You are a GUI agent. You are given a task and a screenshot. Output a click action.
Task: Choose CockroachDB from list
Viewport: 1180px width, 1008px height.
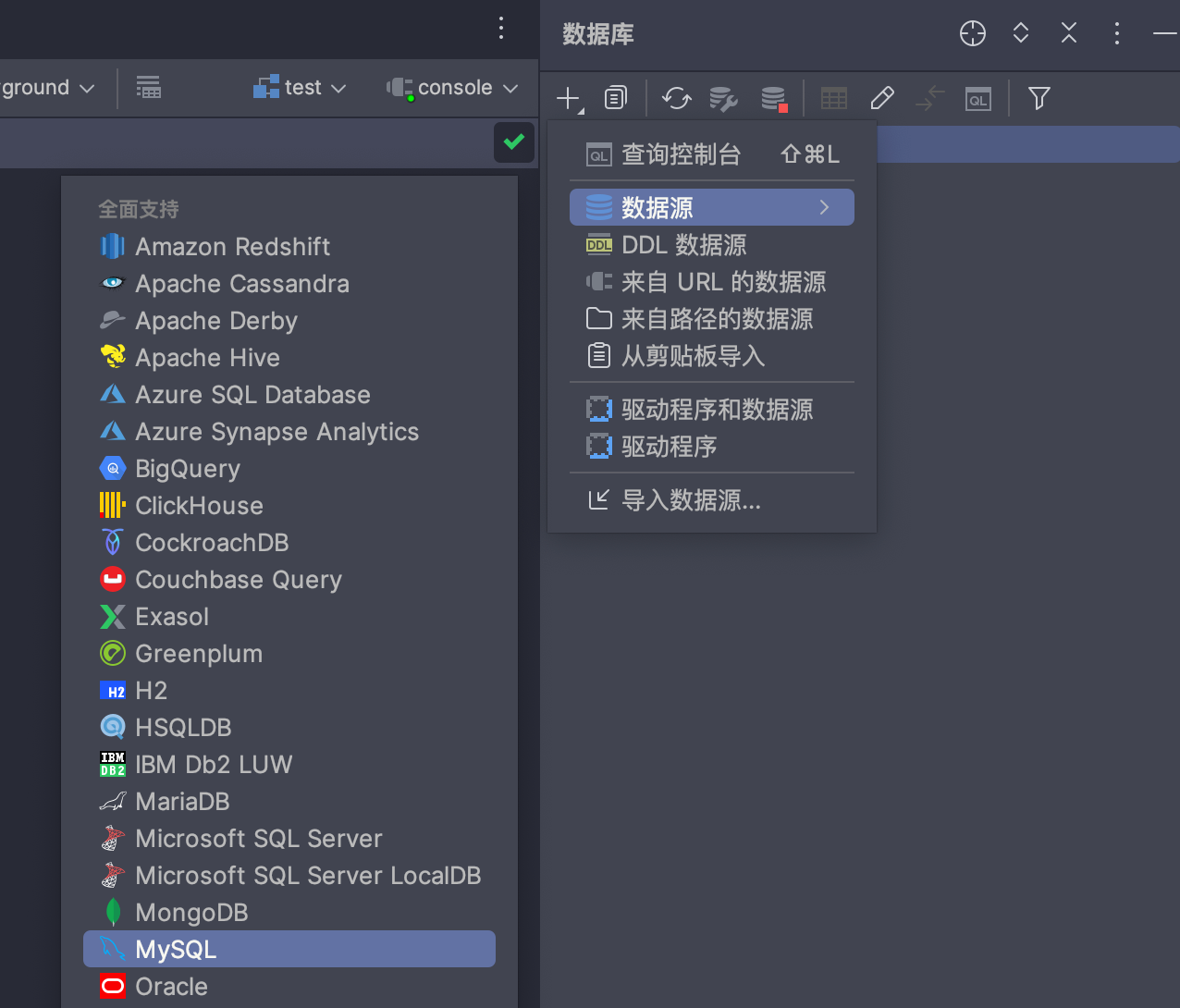(289, 542)
